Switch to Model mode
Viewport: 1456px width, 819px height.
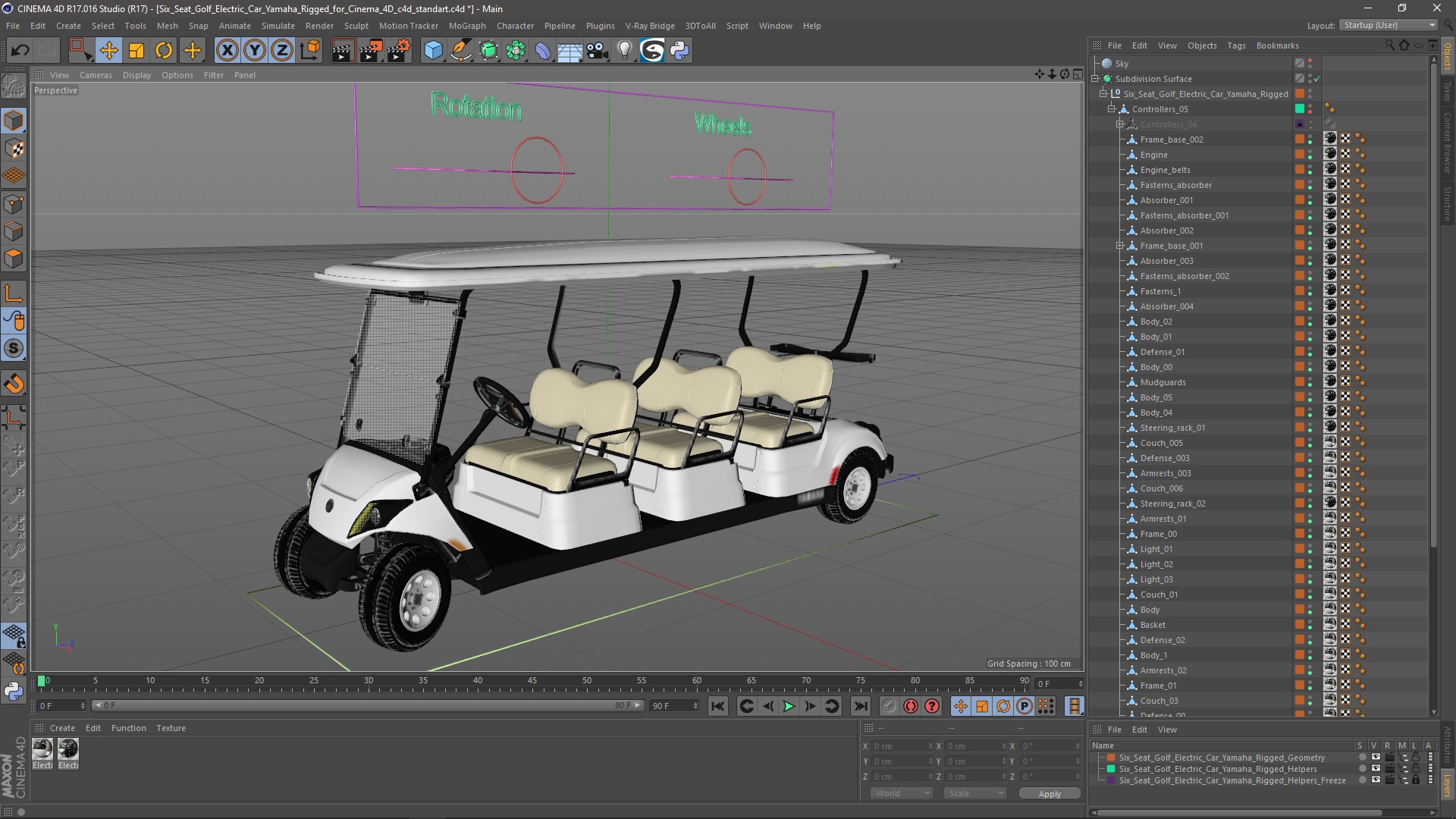[14, 121]
